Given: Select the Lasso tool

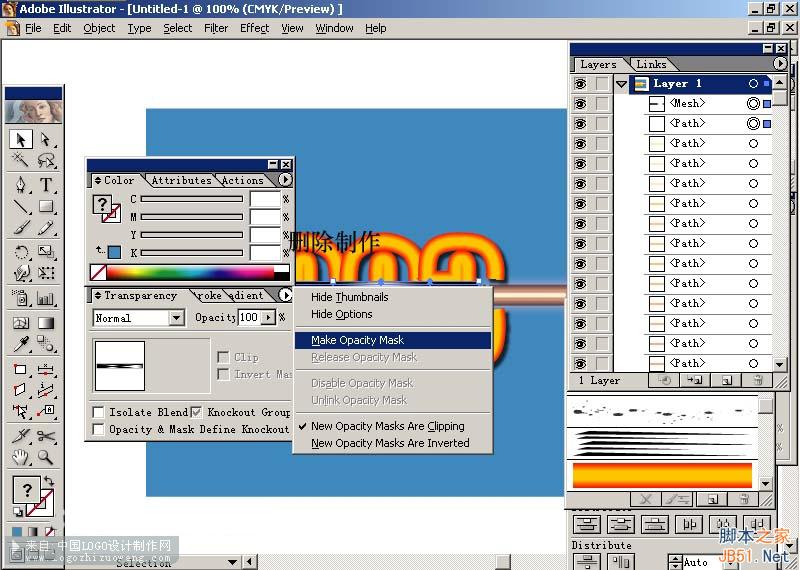Looking at the screenshot, I should (x=46, y=160).
